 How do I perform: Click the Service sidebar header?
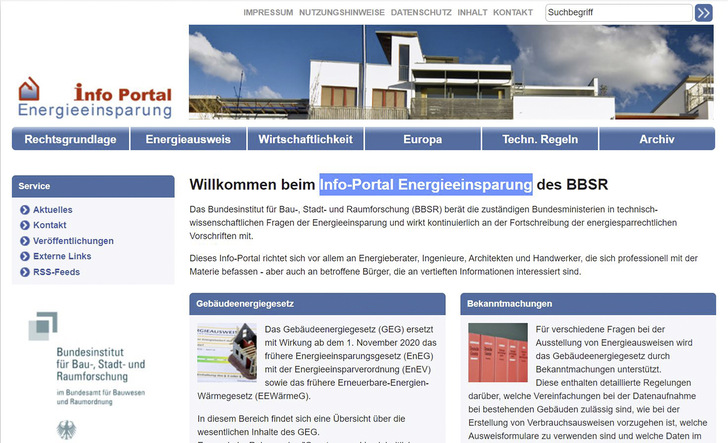[93, 186]
